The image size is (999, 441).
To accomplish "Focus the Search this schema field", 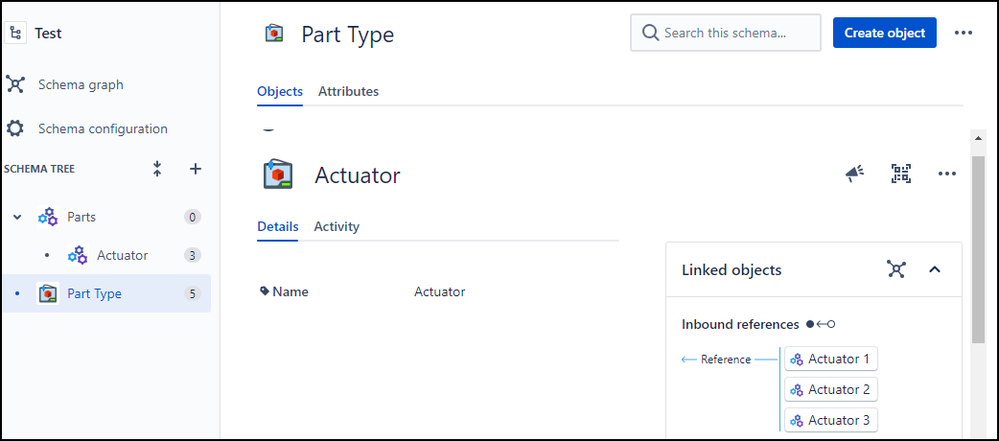I will point(726,33).
